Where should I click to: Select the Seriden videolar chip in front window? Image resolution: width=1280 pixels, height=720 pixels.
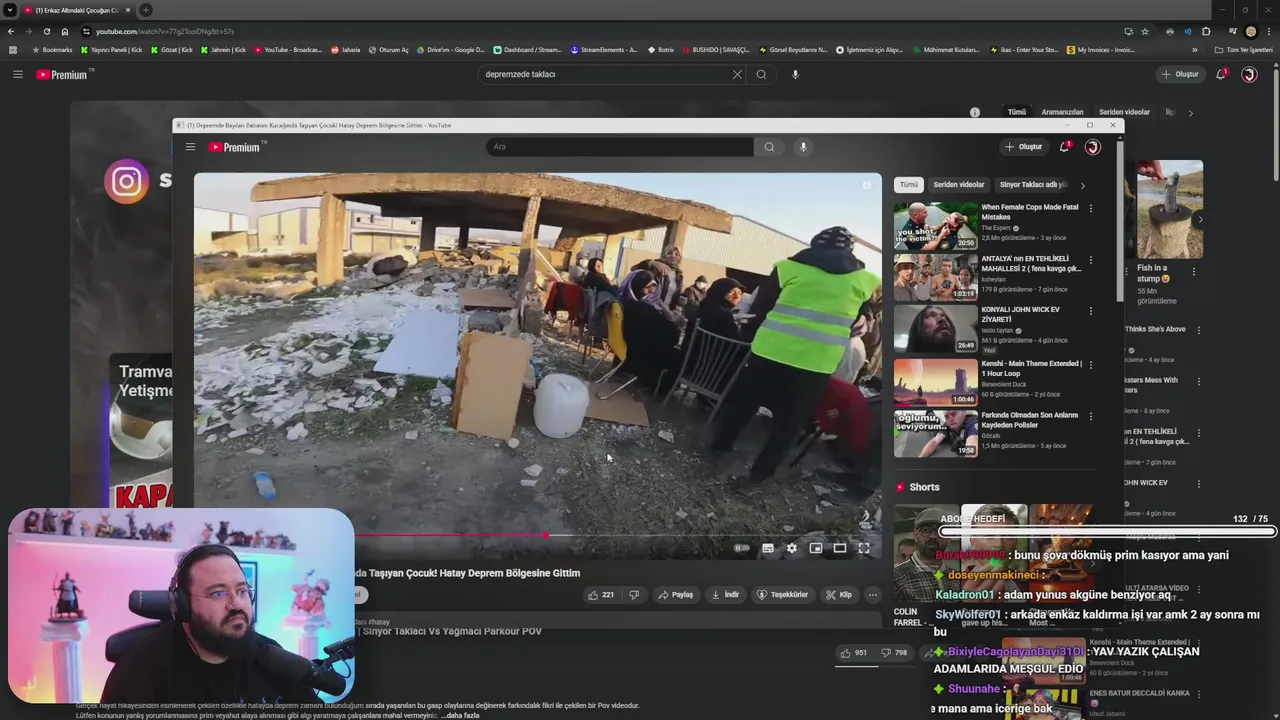(959, 185)
